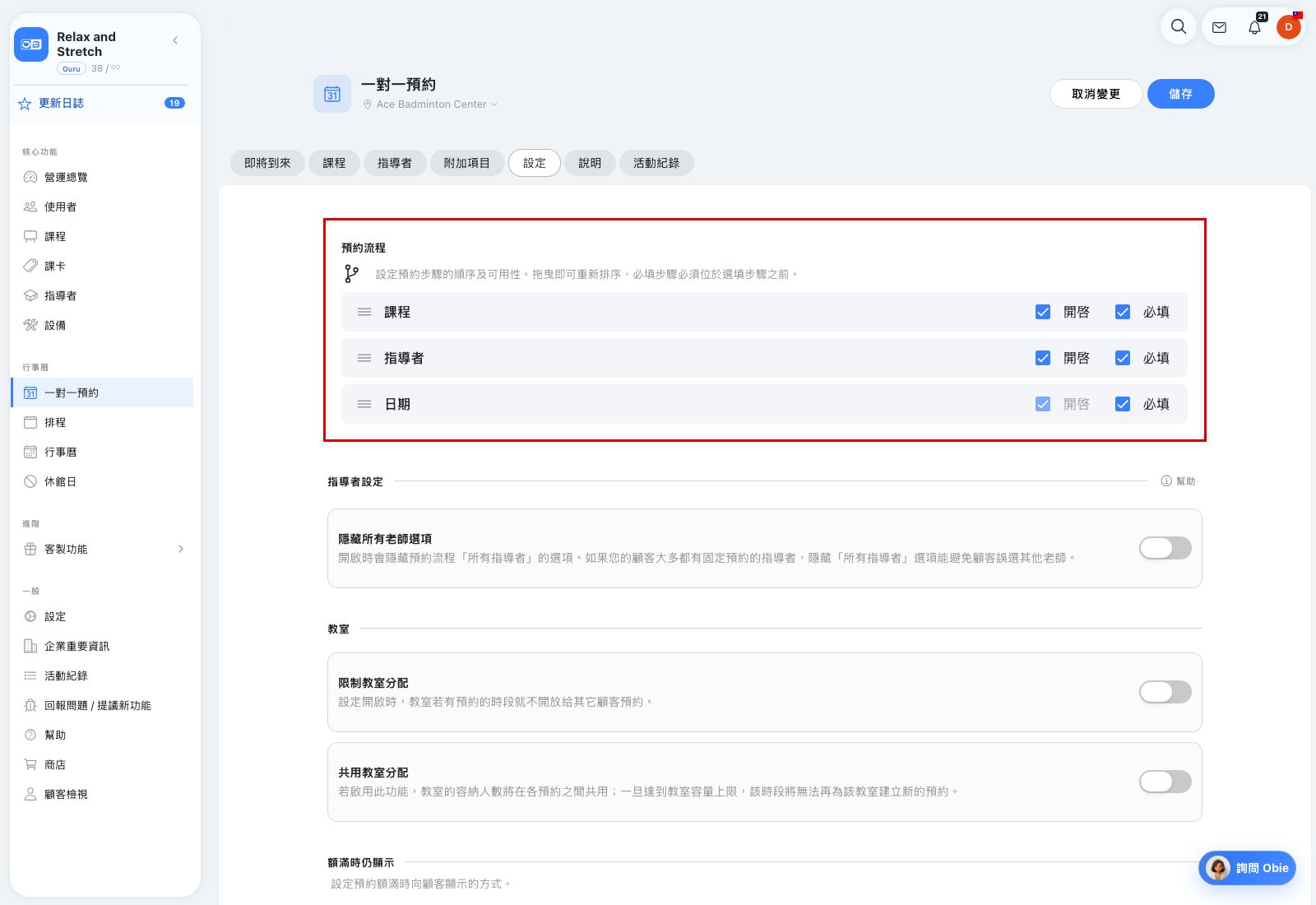Open the 幫助 link in 指導者設定

1178,481
